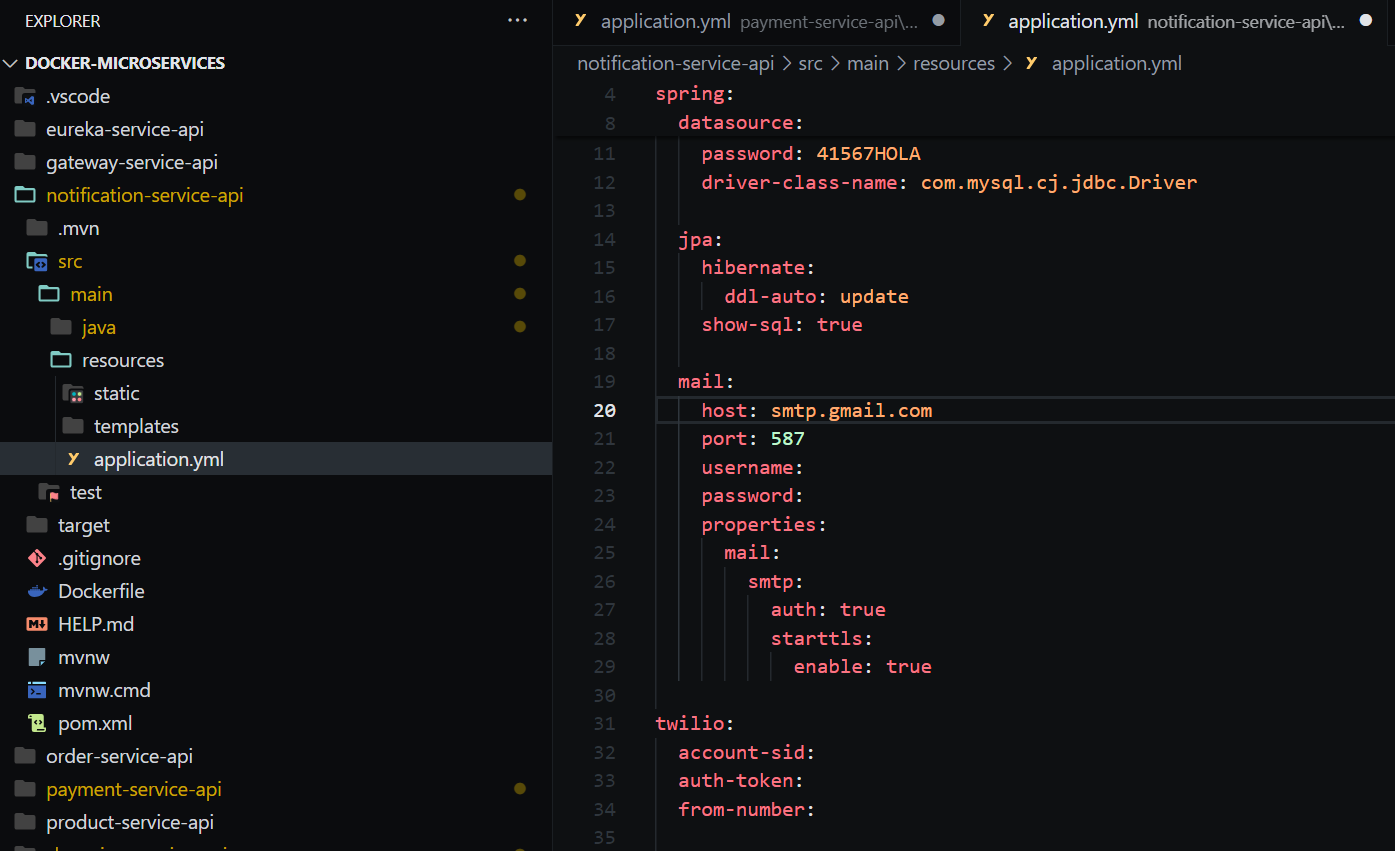Collapse the src folder
This screenshot has width=1395, height=851.
tap(70, 261)
